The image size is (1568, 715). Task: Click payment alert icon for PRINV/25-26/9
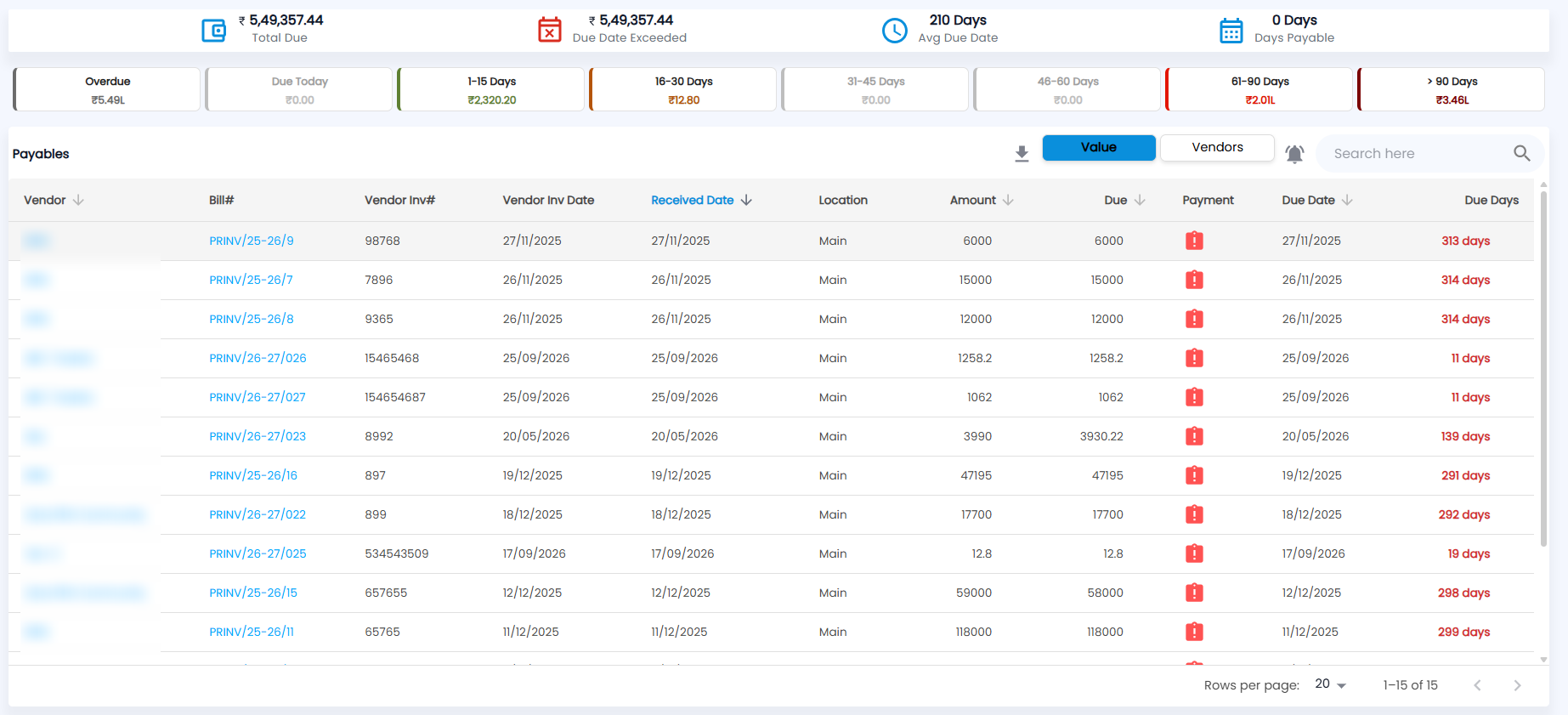(x=1194, y=241)
